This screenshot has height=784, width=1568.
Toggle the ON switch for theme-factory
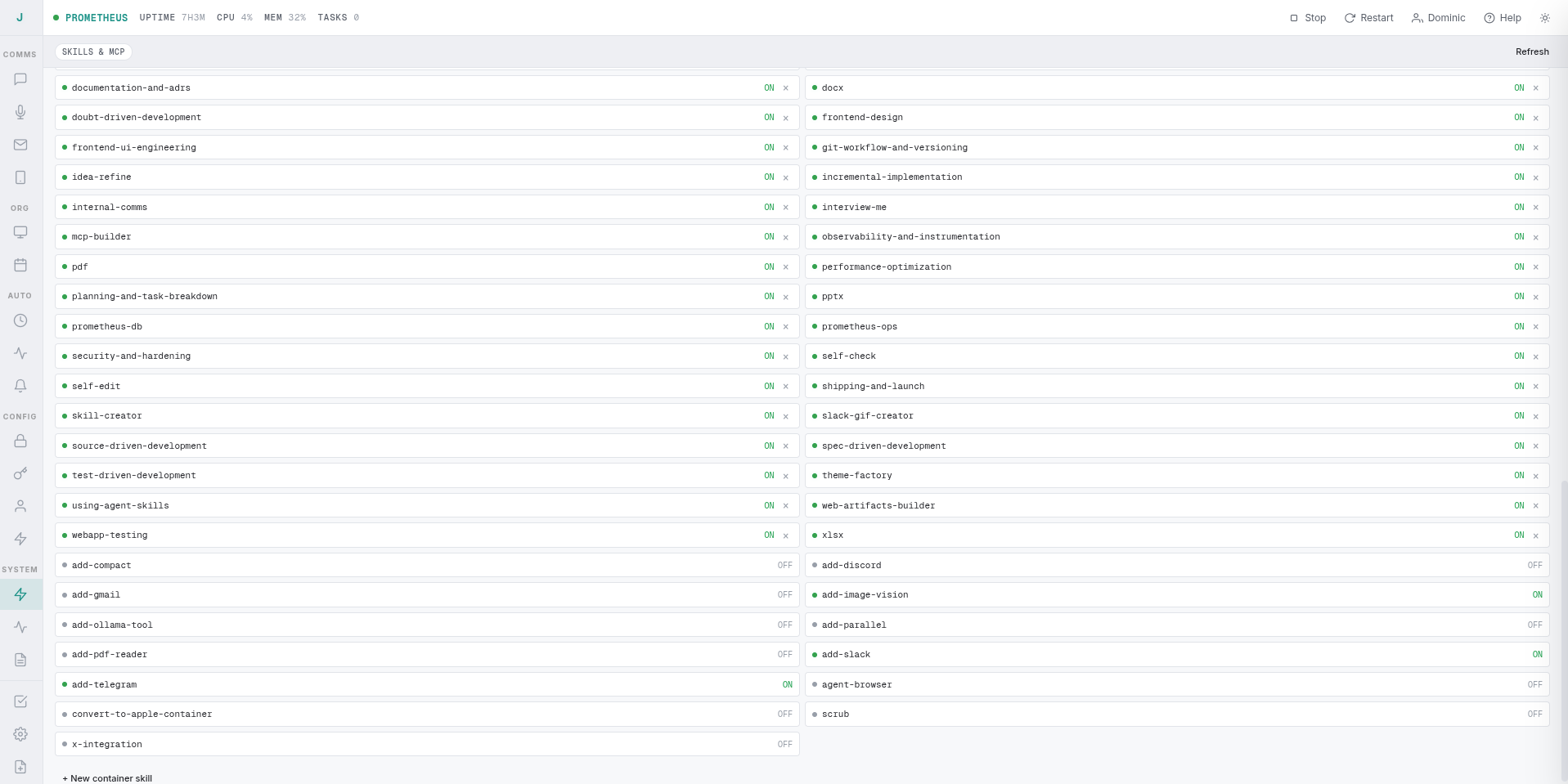1519,476
